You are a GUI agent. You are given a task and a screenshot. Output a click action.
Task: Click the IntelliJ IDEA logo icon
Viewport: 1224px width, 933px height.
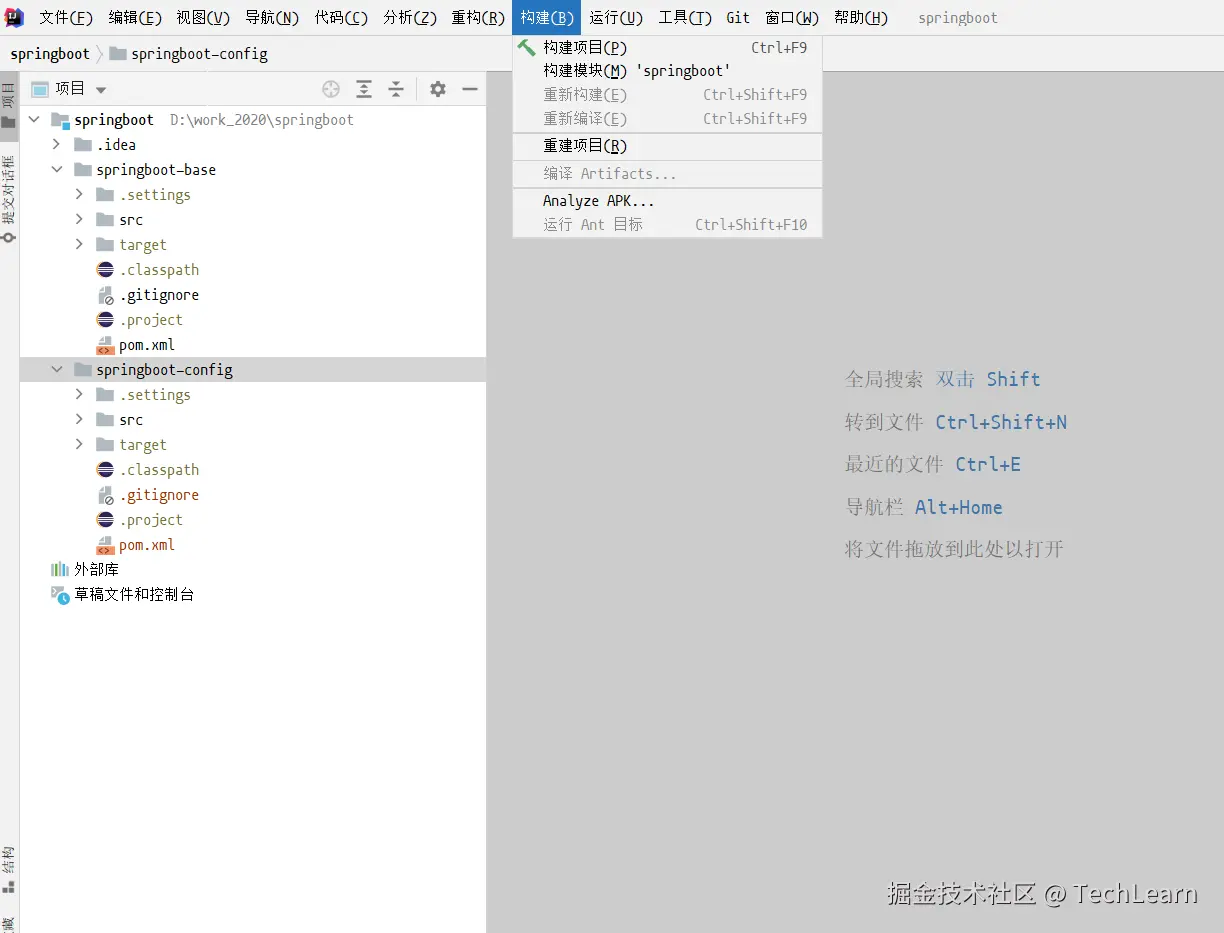point(14,17)
